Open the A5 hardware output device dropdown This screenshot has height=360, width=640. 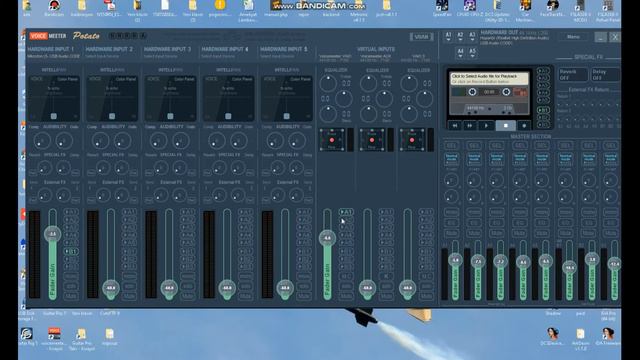(472, 53)
